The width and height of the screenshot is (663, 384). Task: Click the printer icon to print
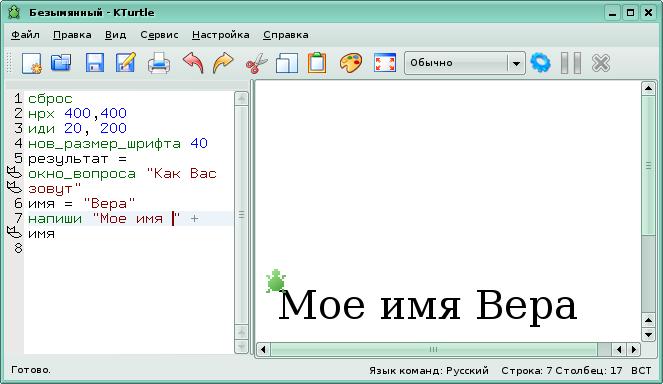[x=159, y=63]
